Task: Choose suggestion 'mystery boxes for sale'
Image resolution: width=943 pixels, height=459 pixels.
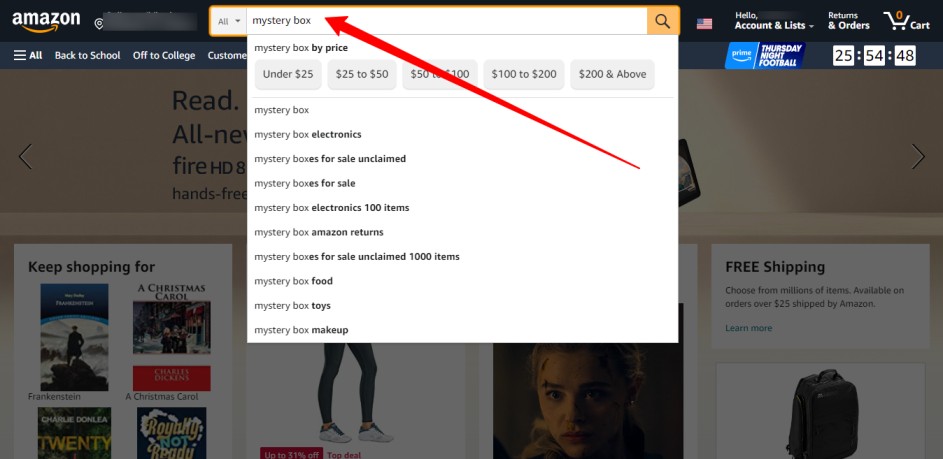Action: point(462,183)
